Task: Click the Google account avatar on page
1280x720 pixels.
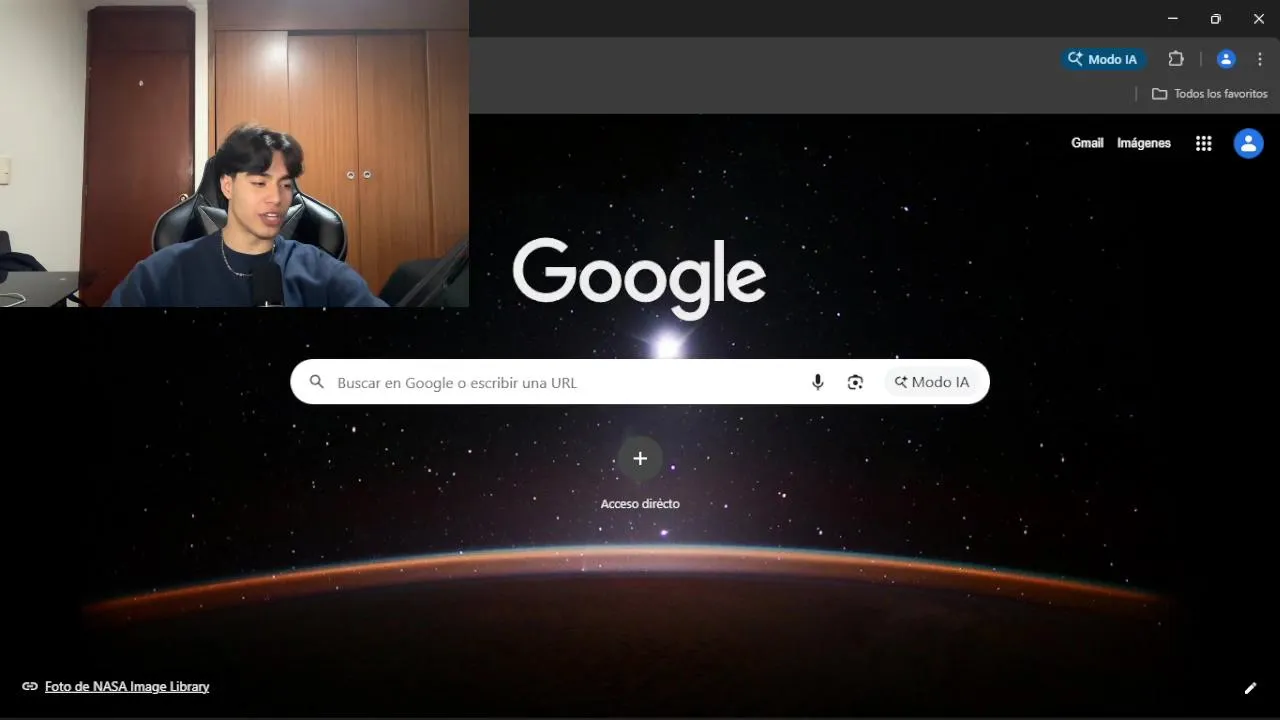Action: tap(1248, 143)
